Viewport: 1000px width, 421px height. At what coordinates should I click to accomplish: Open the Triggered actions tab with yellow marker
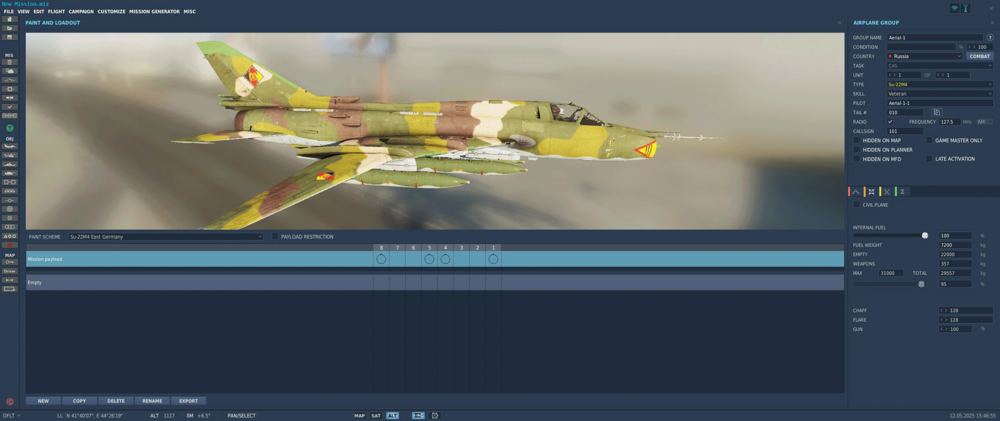click(886, 191)
